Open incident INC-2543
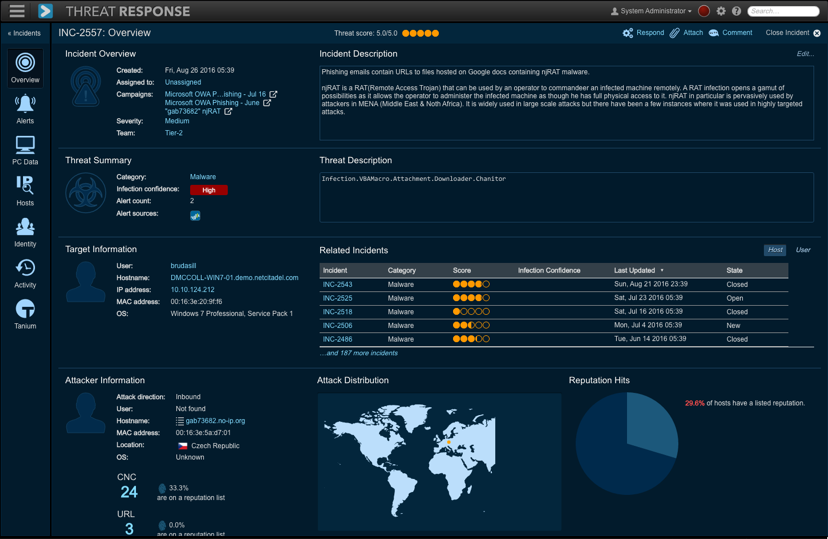Image resolution: width=828 pixels, height=539 pixels. (x=337, y=284)
